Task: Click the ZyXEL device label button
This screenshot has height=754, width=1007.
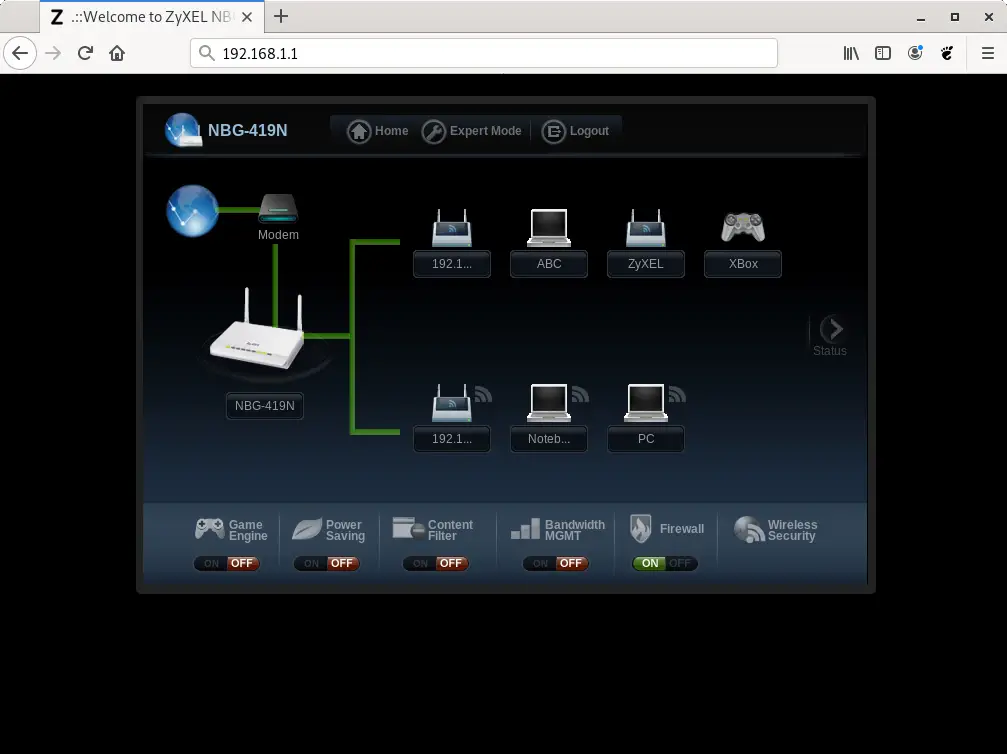Action: click(646, 264)
